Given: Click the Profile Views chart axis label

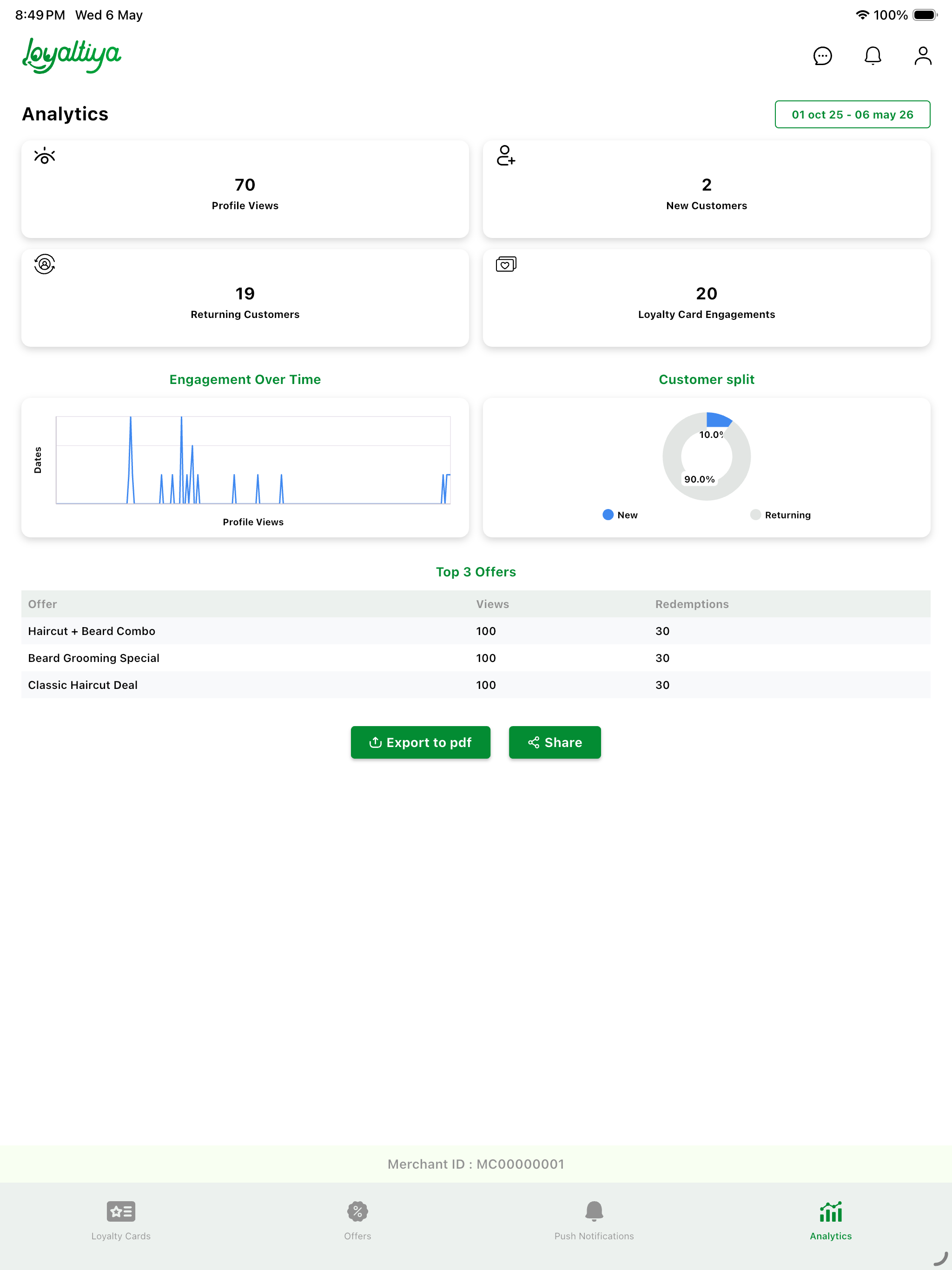Looking at the screenshot, I should (x=253, y=522).
